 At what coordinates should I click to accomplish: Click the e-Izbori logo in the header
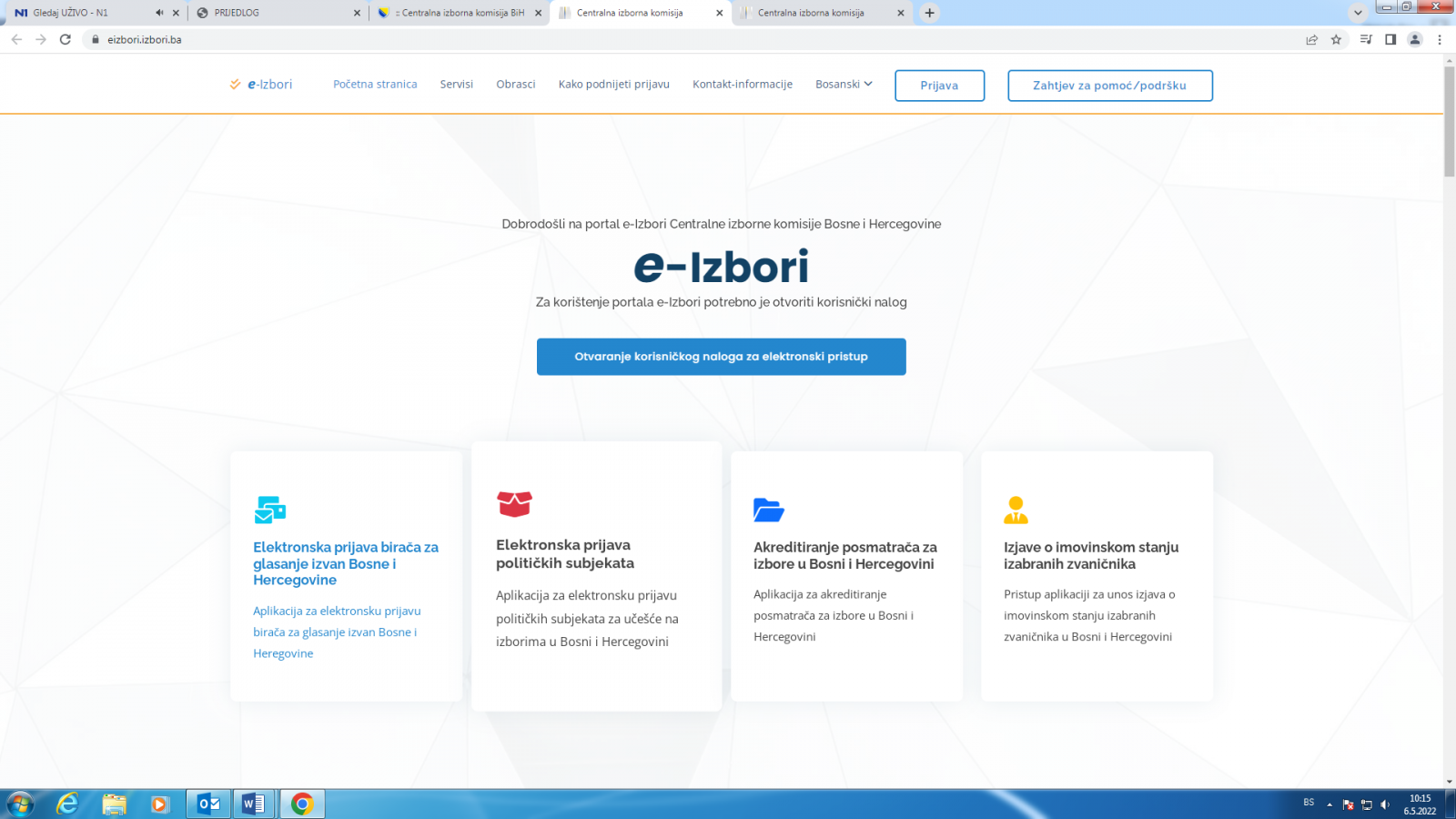(x=261, y=85)
